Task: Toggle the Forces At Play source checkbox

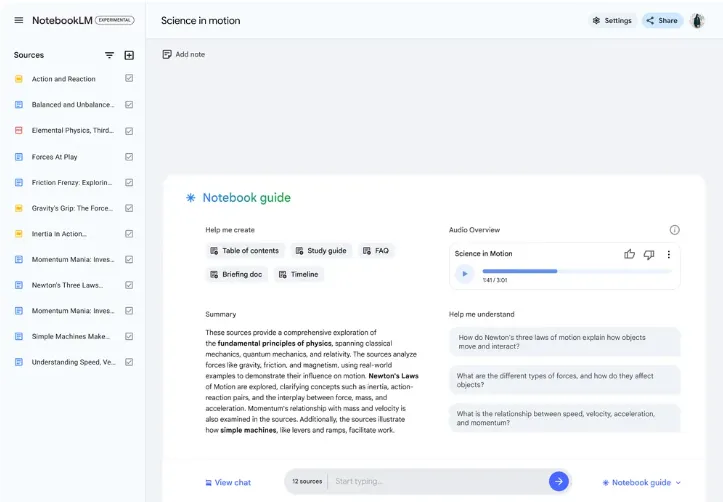Action: 129,157
